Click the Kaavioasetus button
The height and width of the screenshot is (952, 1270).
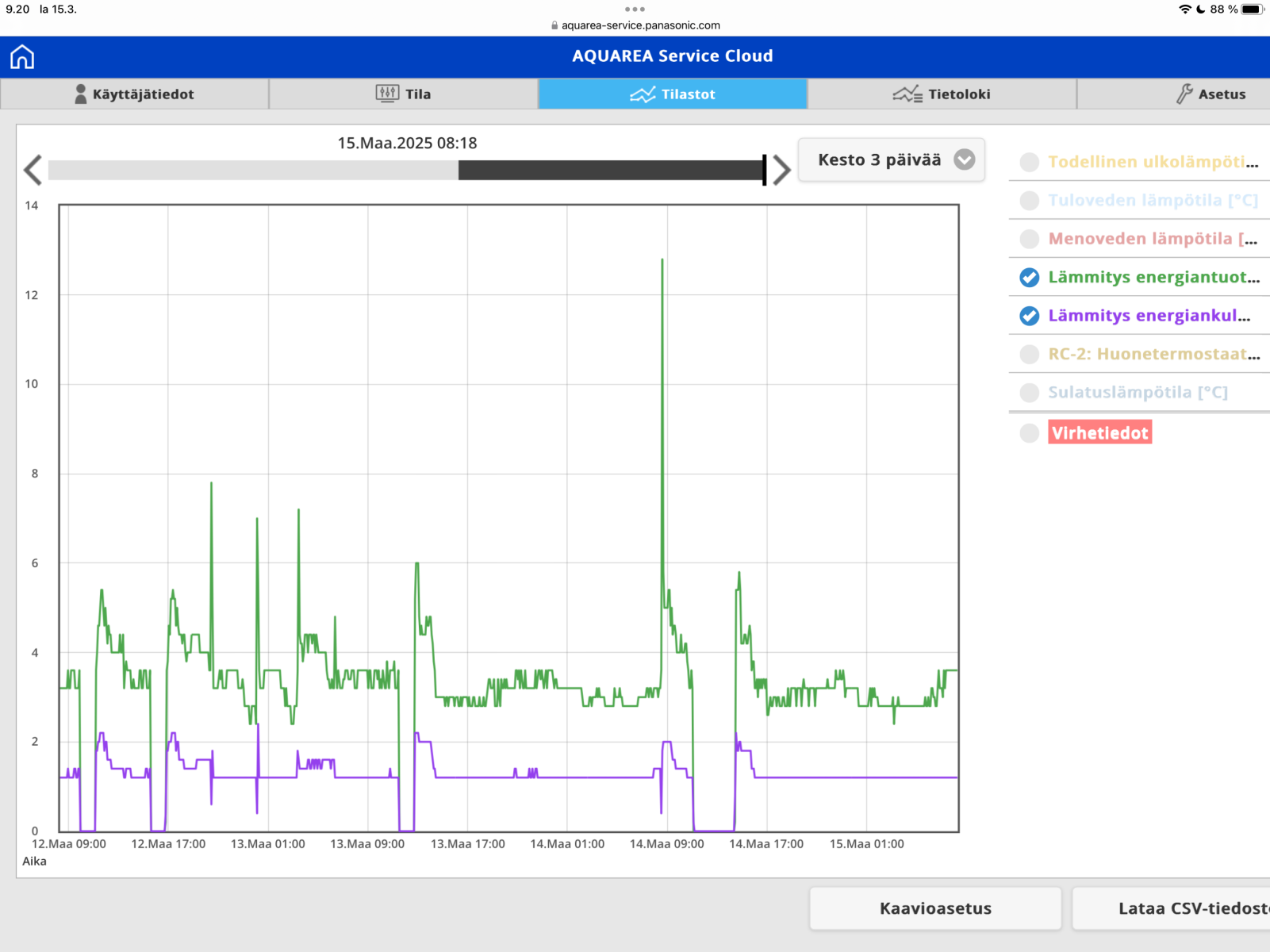click(934, 908)
